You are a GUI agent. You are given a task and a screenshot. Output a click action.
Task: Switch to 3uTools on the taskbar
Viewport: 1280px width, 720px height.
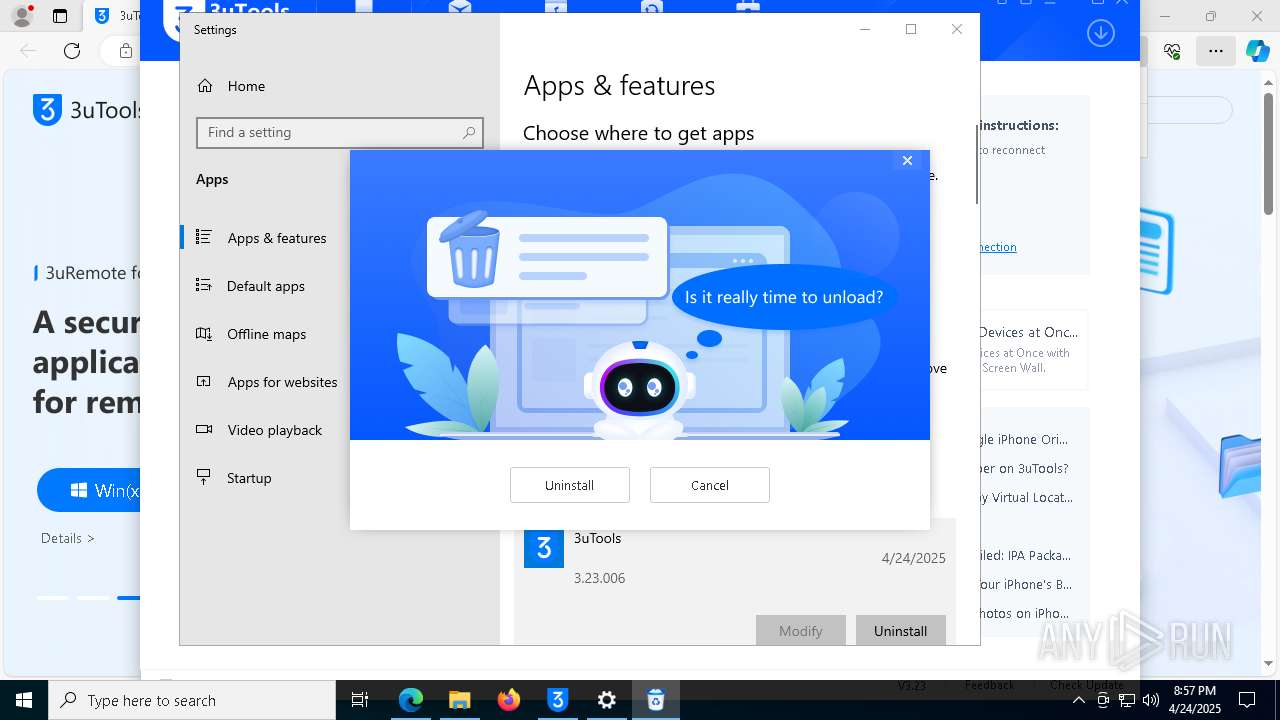(x=558, y=700)
